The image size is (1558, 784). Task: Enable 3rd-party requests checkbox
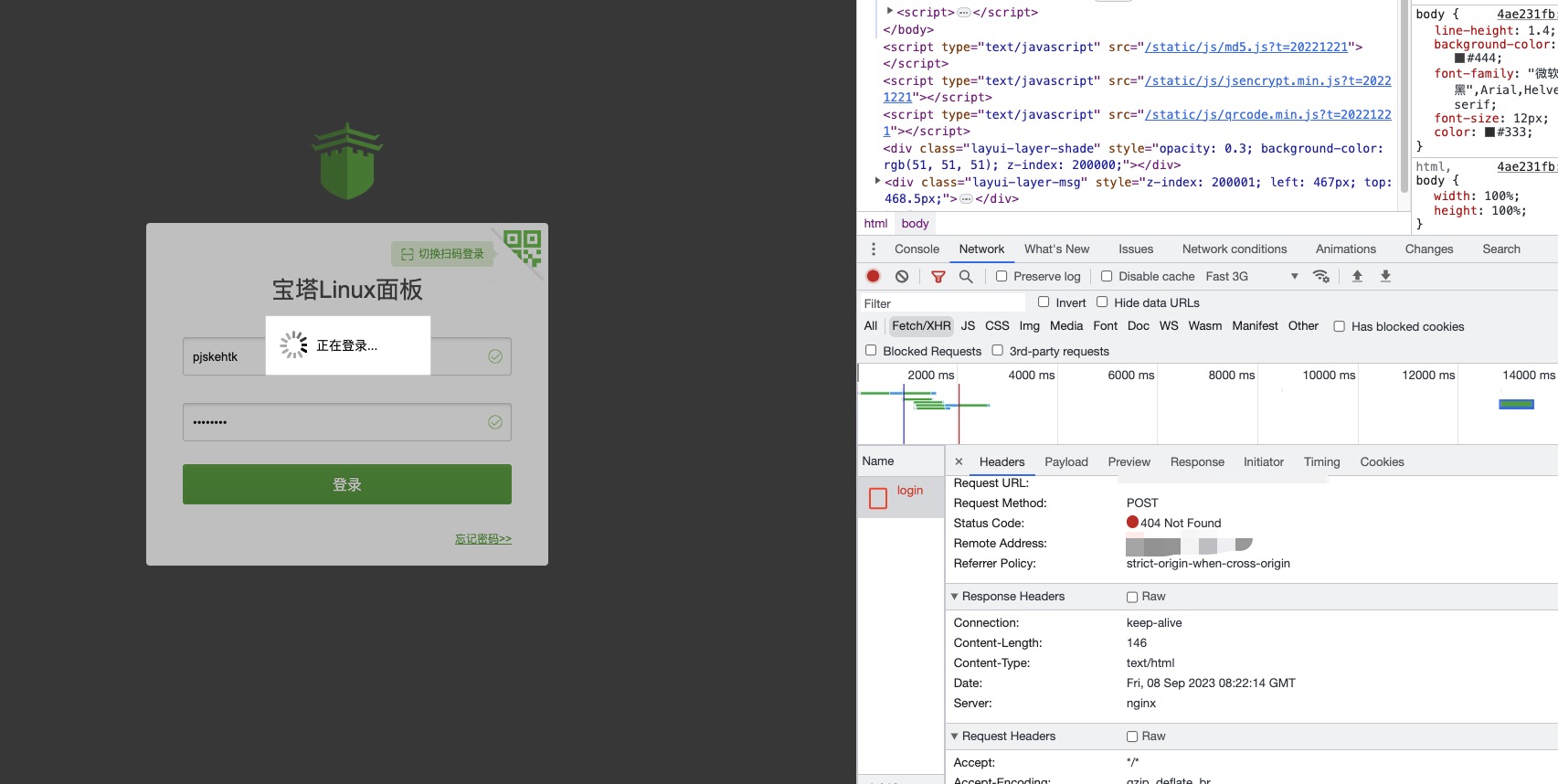(998, 350)
